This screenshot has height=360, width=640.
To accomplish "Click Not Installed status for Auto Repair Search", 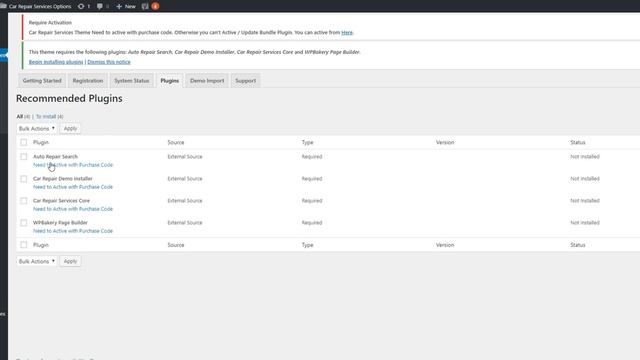I will coord(585,157).
